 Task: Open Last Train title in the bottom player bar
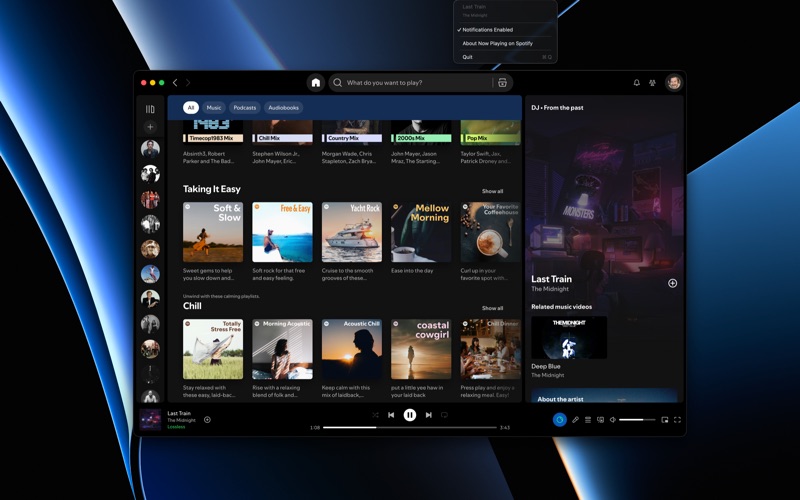(x=179, y=413)
